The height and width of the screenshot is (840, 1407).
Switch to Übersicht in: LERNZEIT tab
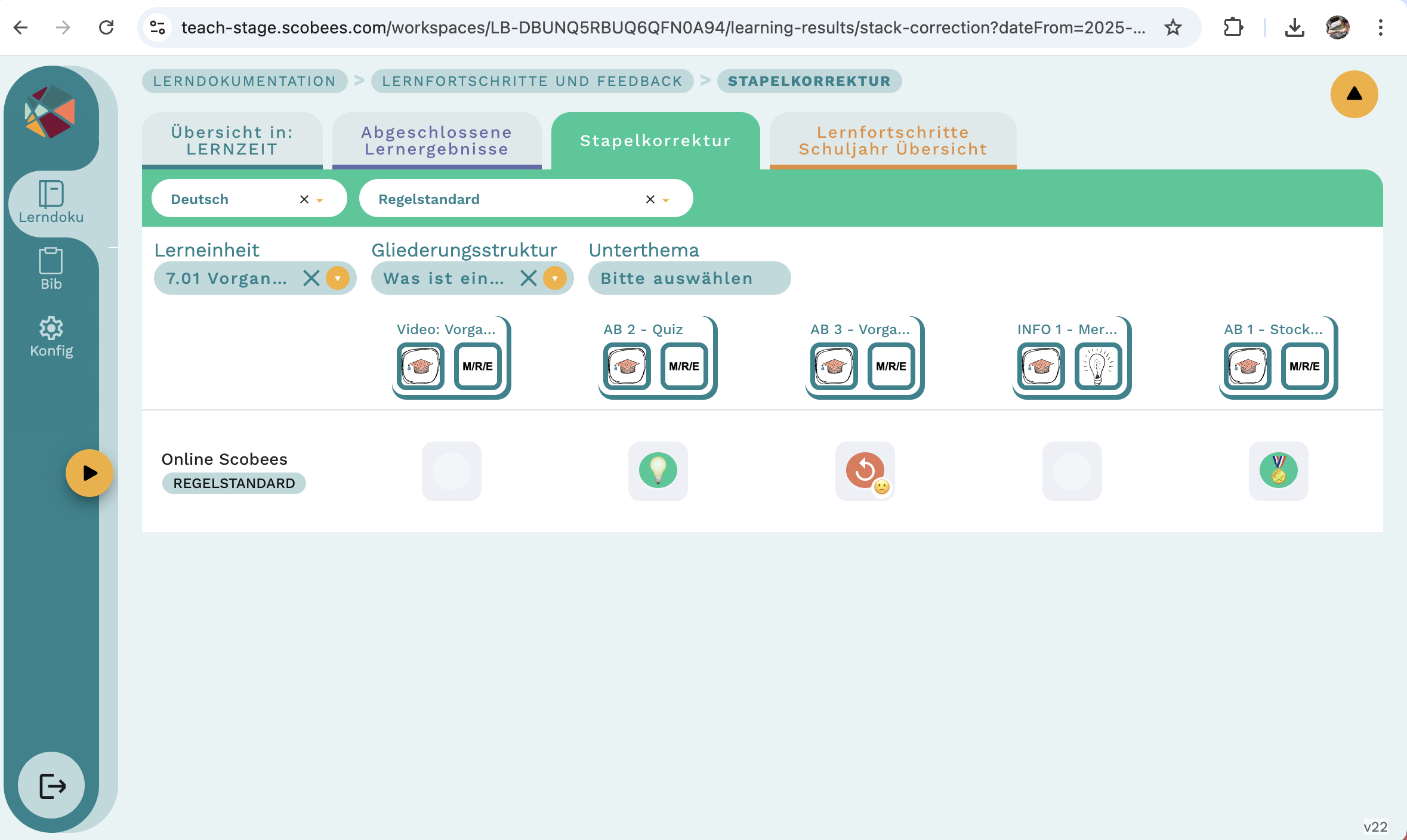(x=232, y=141)
